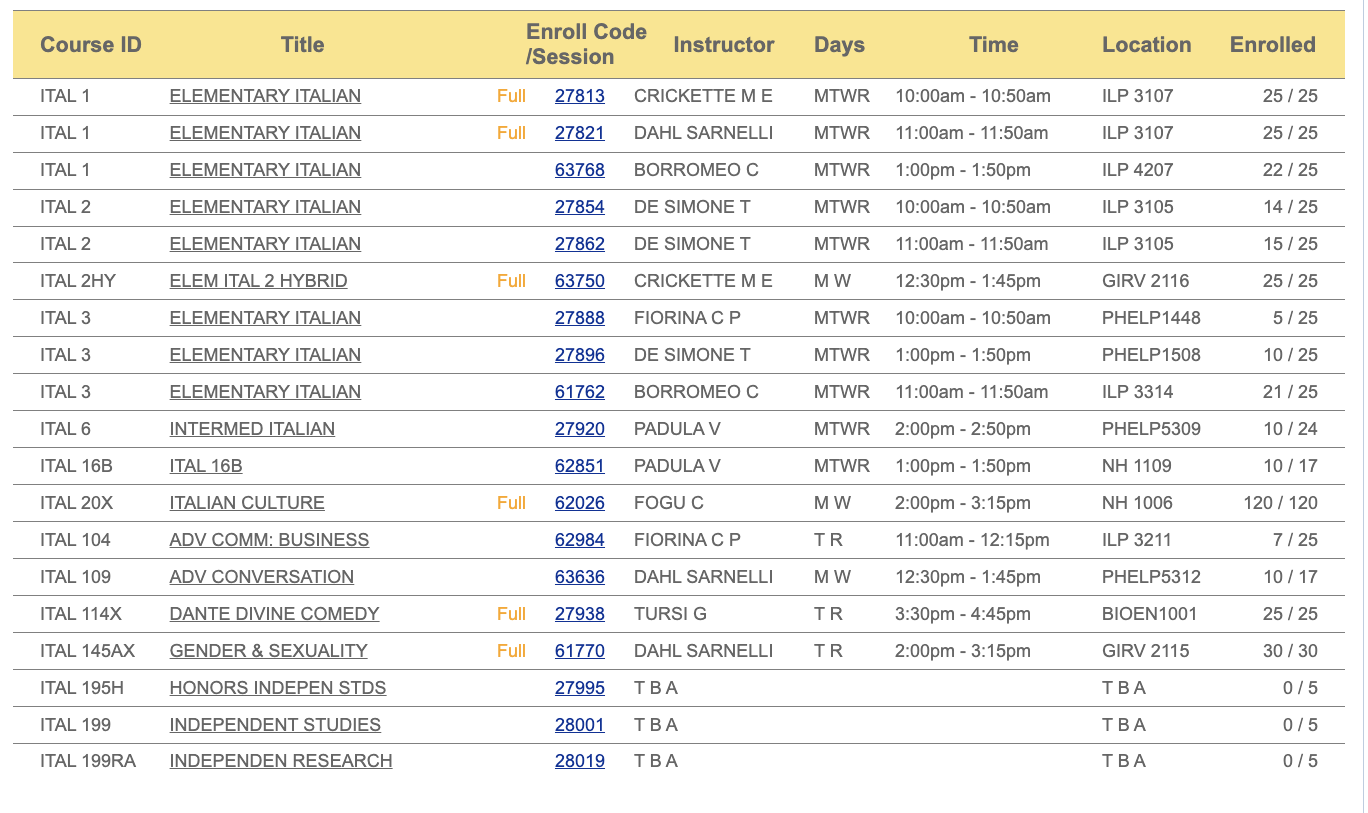Screen dimensions: 1368x813
Task: Open enroll code 27920 link
Action: pyautogui.click(x=580, y=429)
